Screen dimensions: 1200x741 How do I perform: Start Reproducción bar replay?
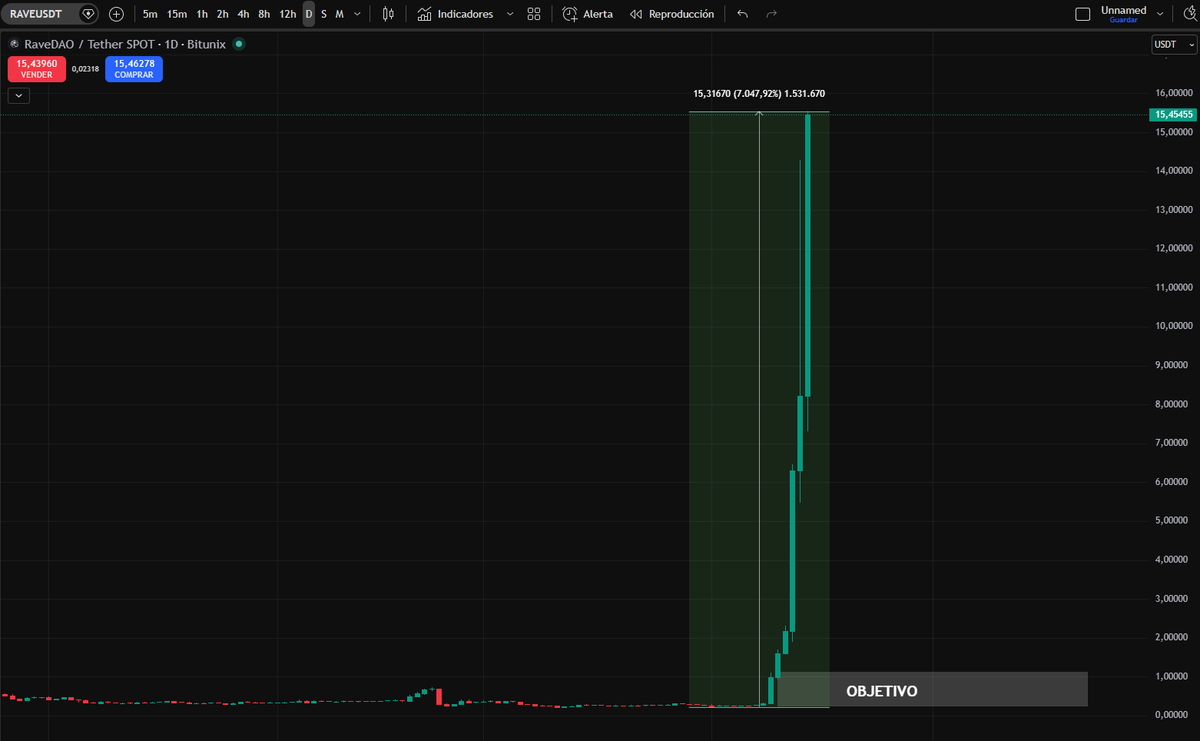pos(672,14)
